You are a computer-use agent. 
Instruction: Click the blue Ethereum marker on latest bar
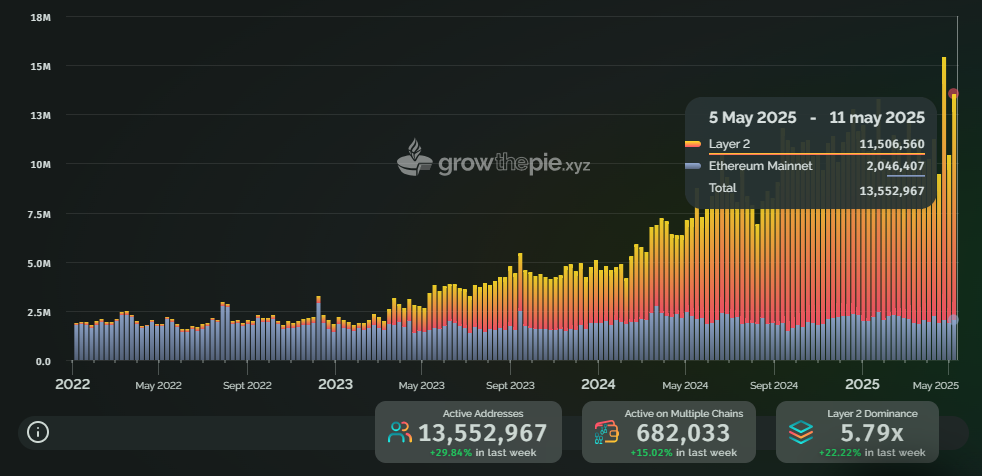pyautogui.click(x=954, y=320)
